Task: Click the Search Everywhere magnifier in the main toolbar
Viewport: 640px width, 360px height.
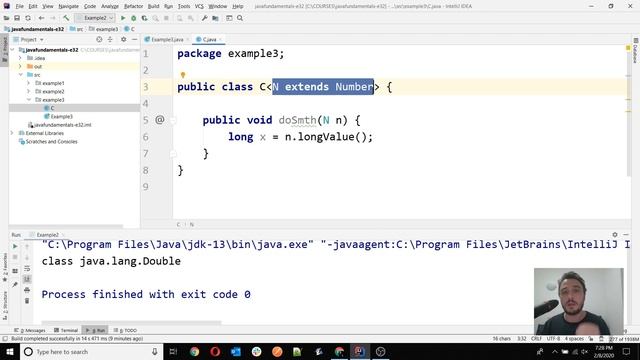Action: [x=240, y=18]
